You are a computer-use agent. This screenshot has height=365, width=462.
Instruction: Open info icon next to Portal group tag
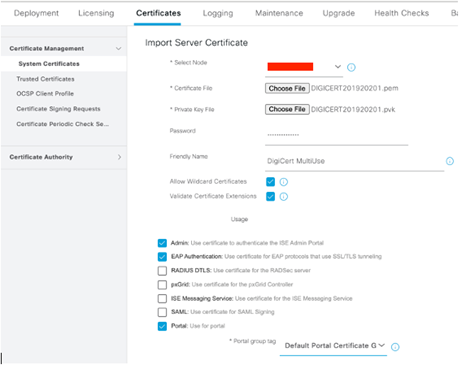coord(395,347)
